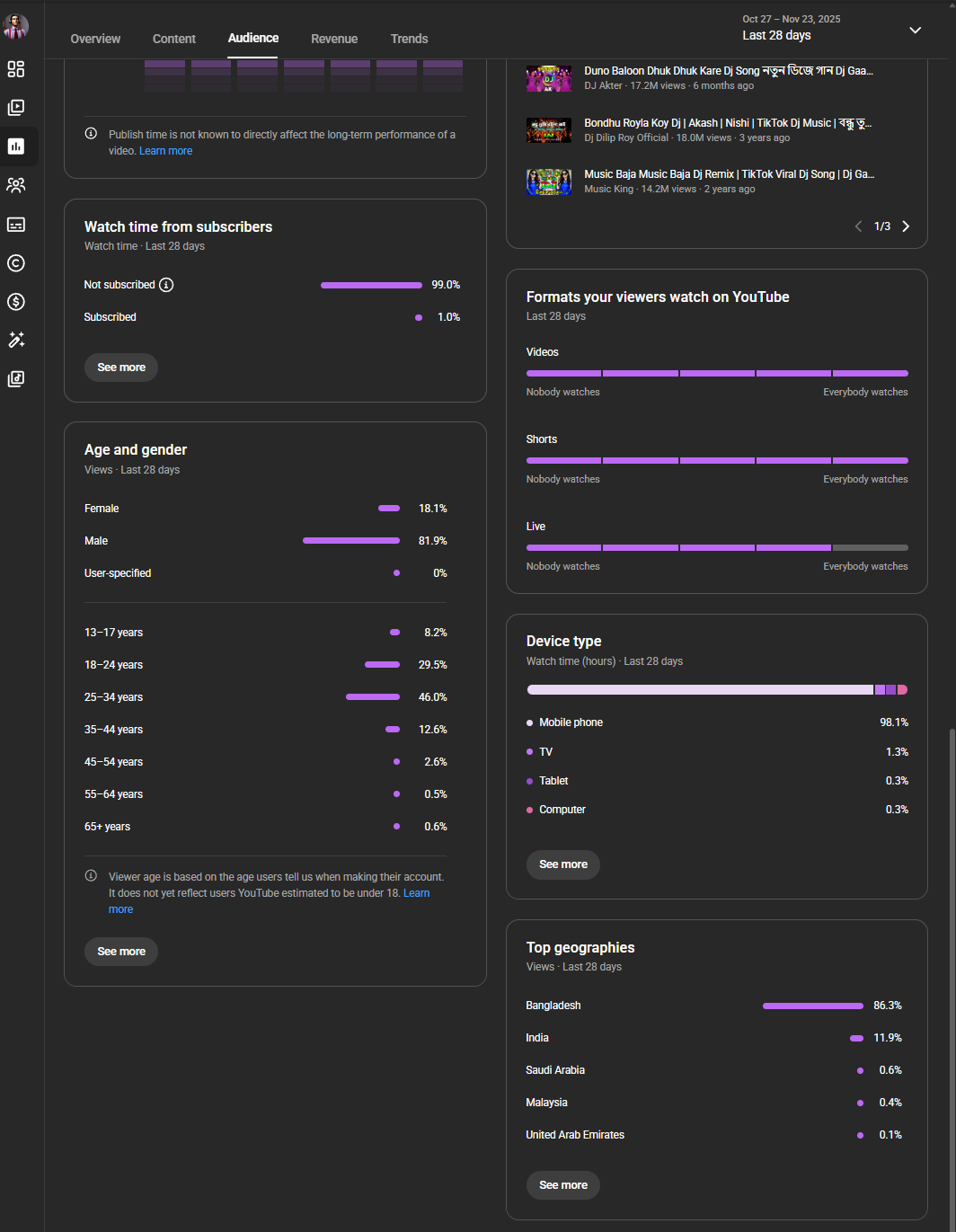The image size is (956, 1232).
Task: Open Subtitles icon in sidebar
Action: [16, 224]
